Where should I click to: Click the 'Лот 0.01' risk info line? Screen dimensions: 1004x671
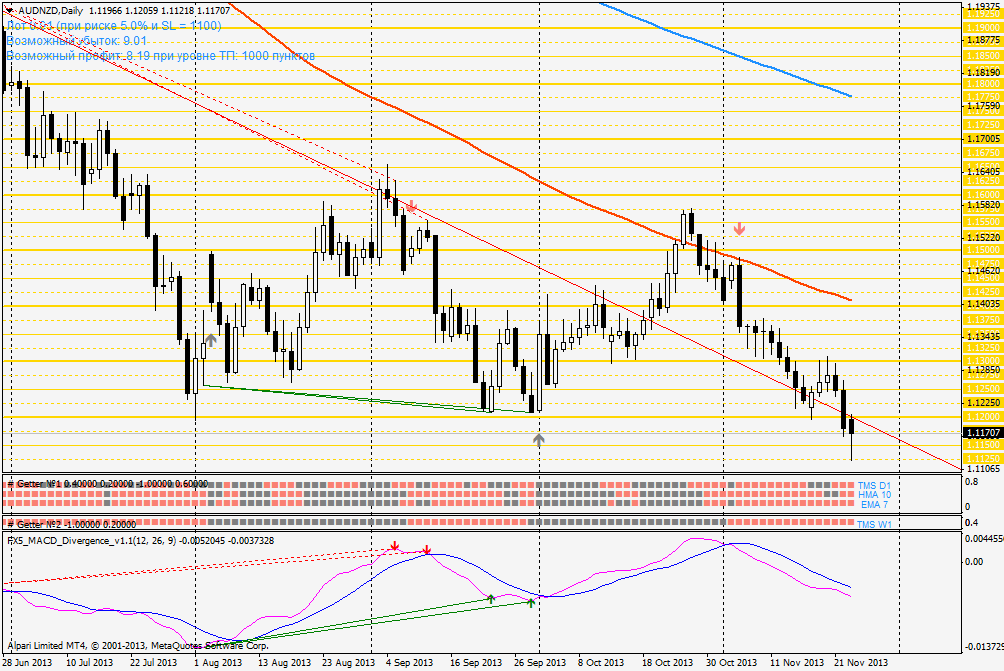tap(114, 26)
